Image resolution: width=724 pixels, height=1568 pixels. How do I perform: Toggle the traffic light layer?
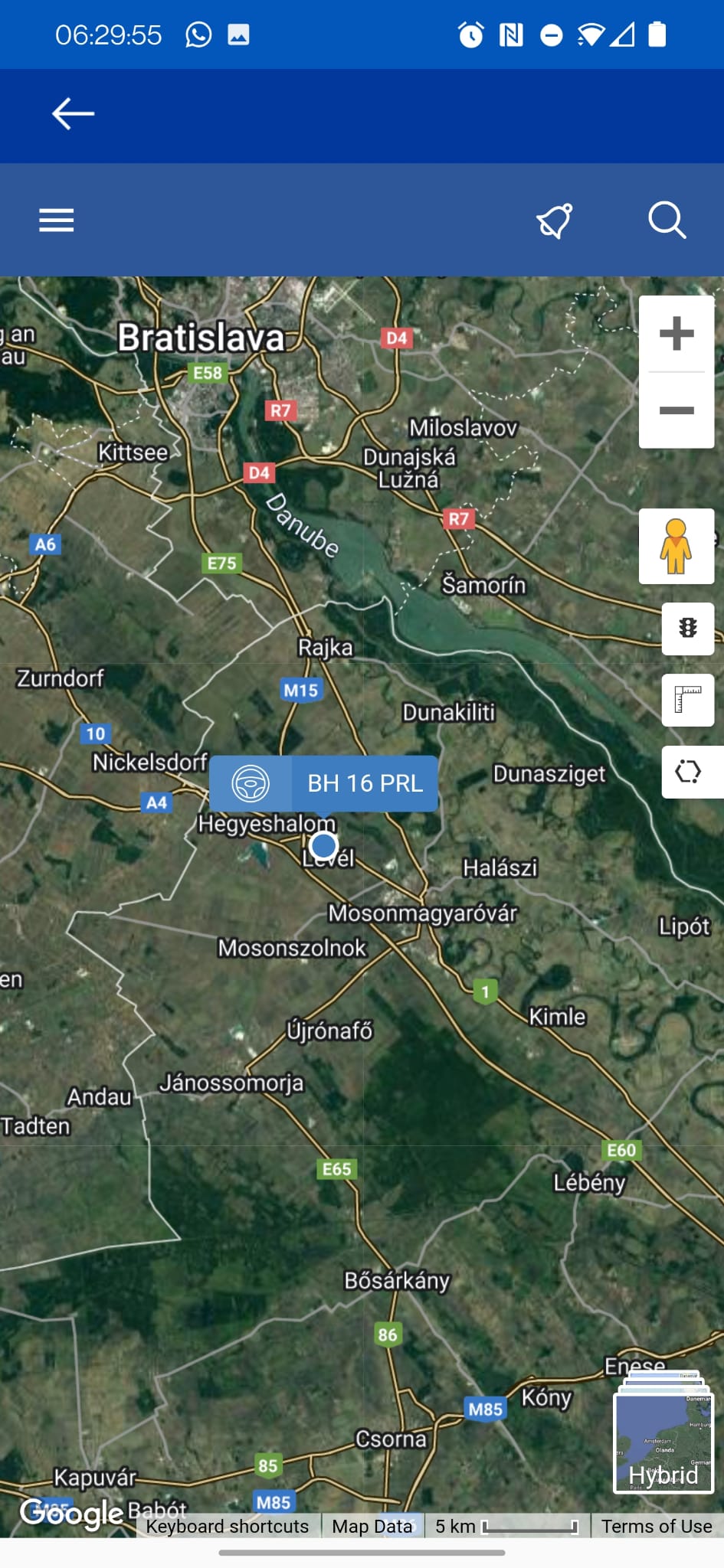click(x=688, y=629)
